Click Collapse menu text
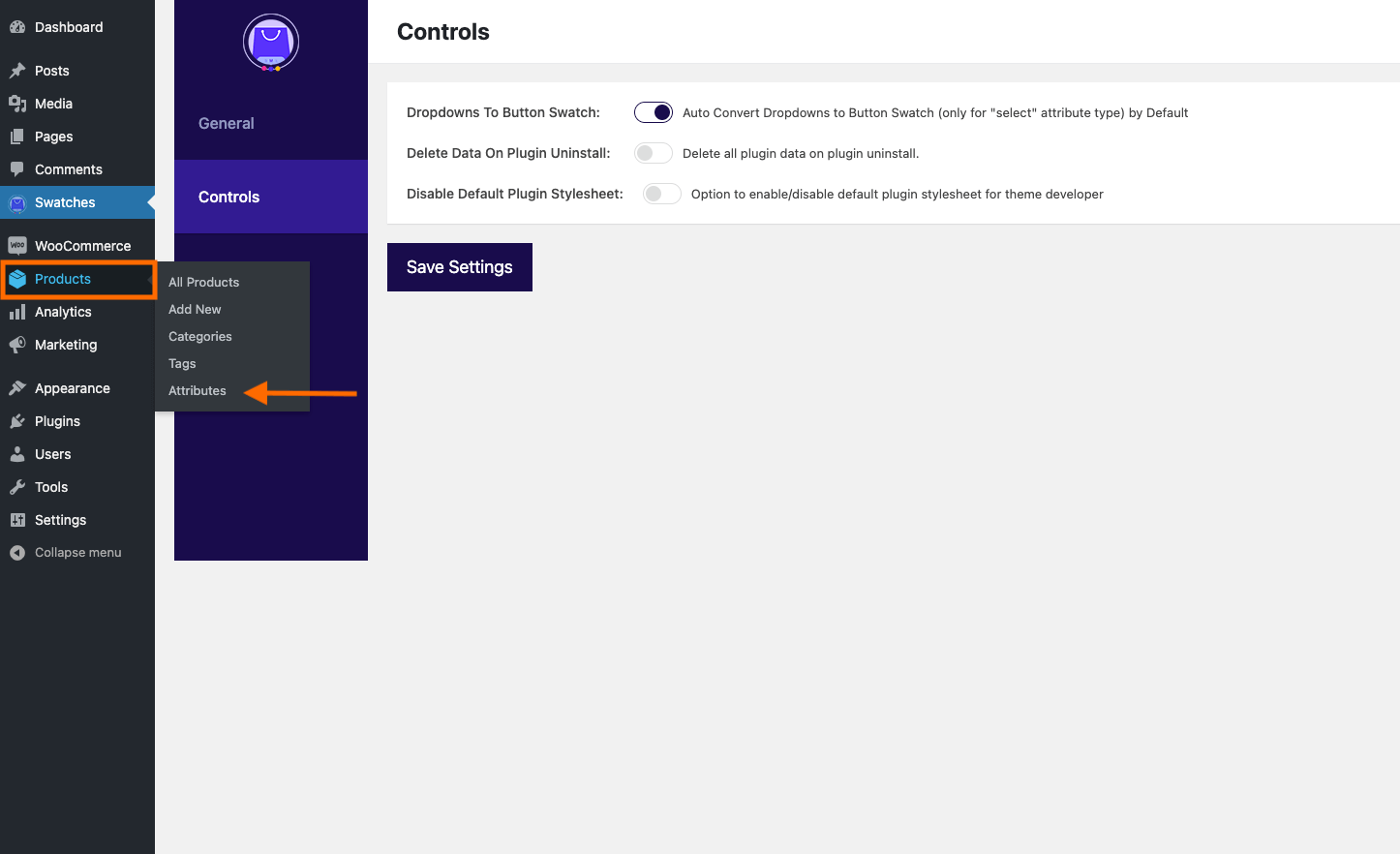The height and width of the screenshot is (854, 1400). tap(78, 553)
